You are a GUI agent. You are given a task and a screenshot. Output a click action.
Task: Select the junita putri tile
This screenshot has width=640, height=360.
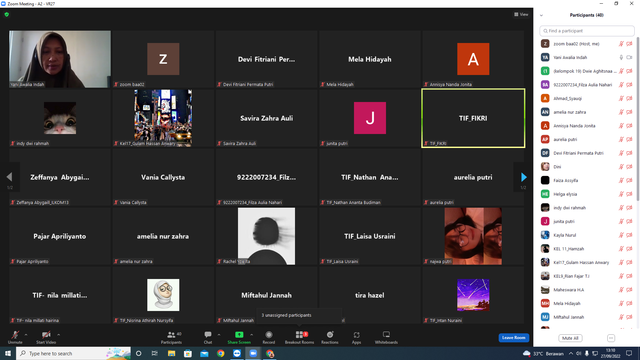pyautogui.click(x=370, y=118)
